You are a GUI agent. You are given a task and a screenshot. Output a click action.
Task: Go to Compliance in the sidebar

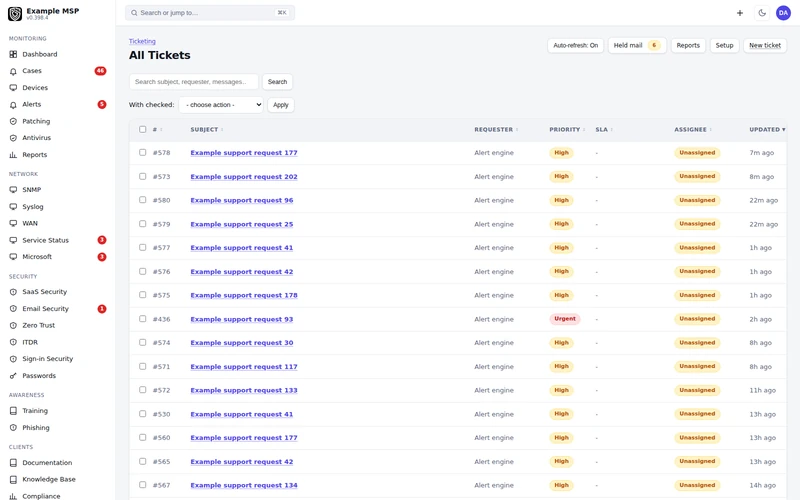point(41,496)
